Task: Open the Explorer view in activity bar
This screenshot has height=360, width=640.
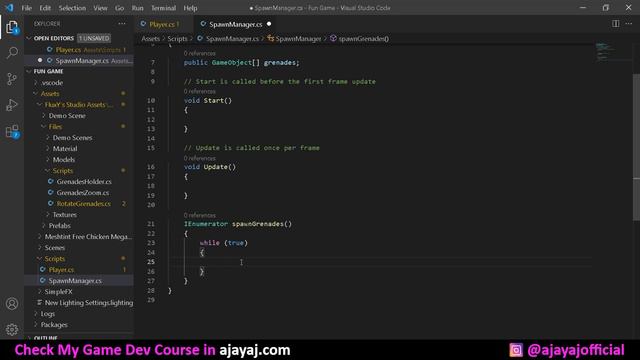Action: (12, 27)
